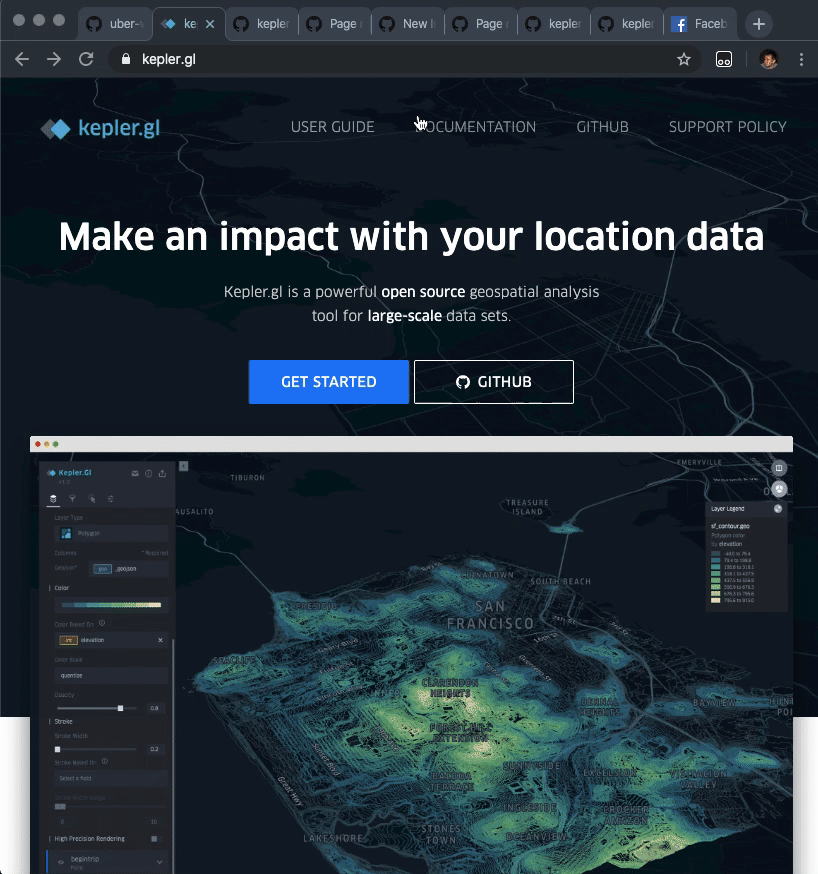Select the Layers tab icon in the side panel
The width and height of the screenshot is (818, 874).
pyautogui.click(x=53, y=498)
